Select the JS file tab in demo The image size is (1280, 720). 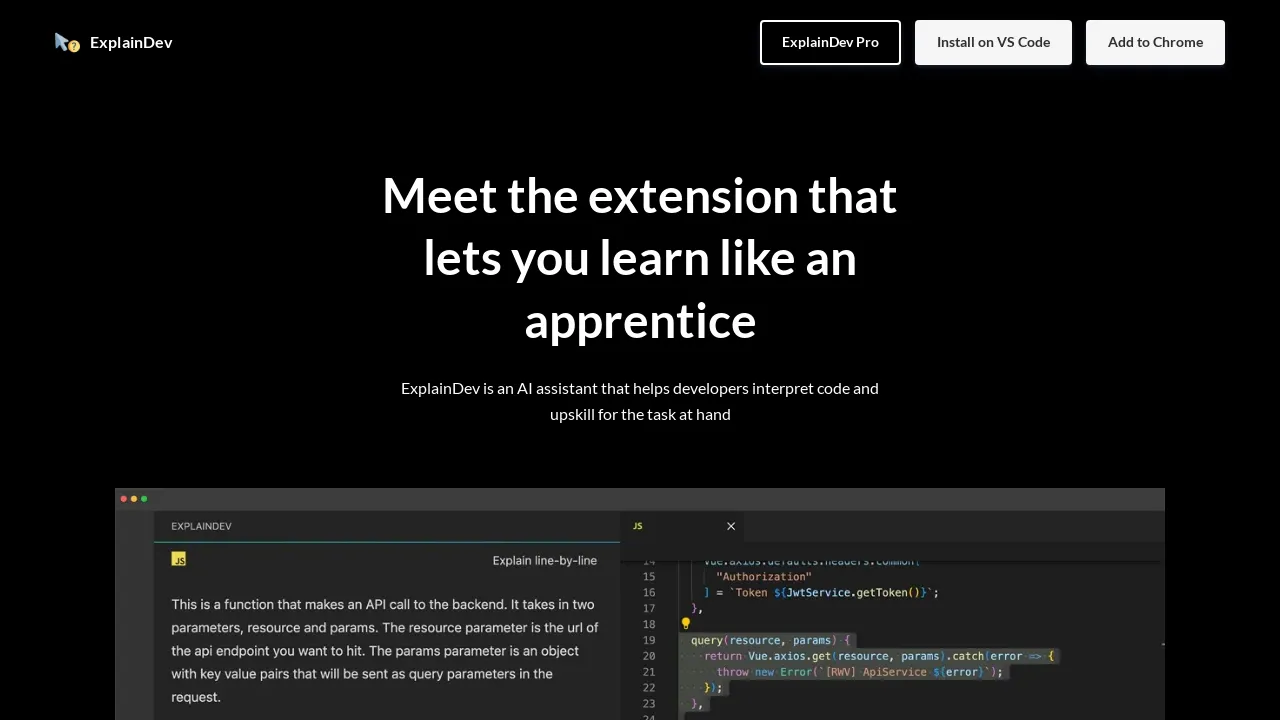pos(681,526)
